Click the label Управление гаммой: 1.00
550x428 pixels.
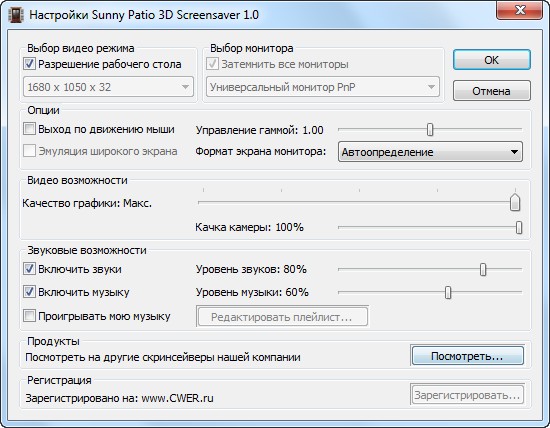pos(259,130)
